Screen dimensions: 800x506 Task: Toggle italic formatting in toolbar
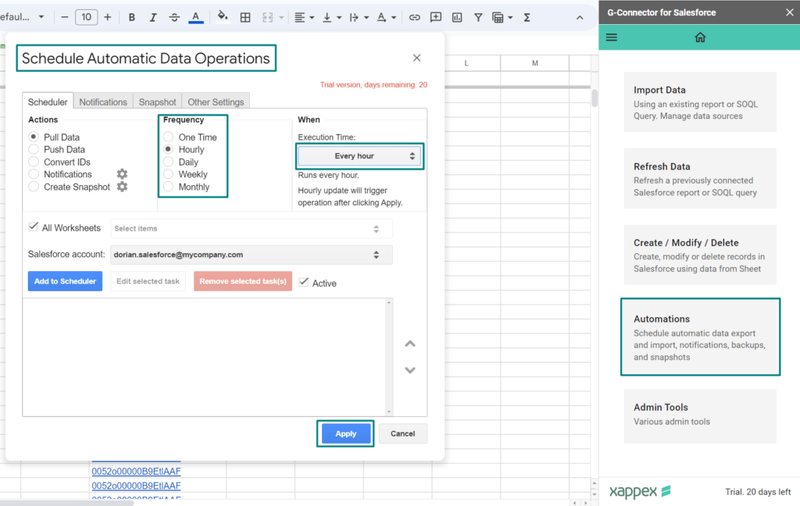click(153, 17)
